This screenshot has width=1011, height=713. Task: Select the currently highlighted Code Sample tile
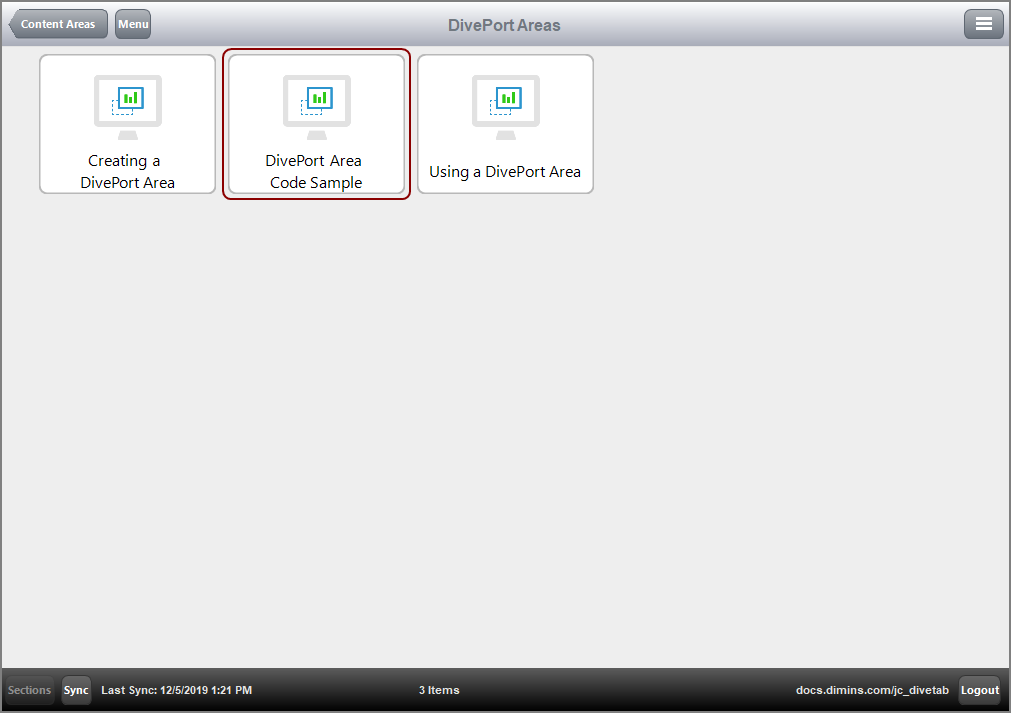(316, 124)
